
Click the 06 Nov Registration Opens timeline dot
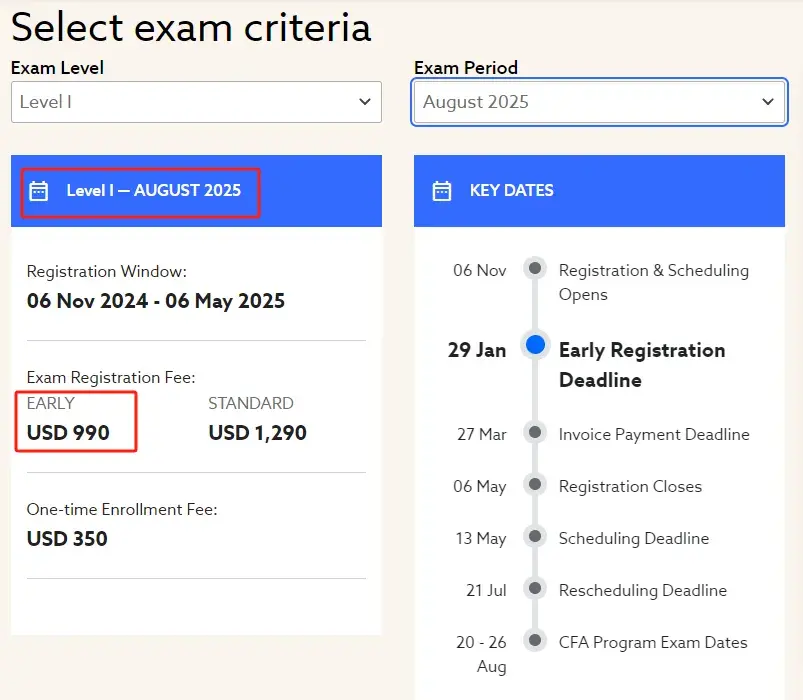[536, 269]
